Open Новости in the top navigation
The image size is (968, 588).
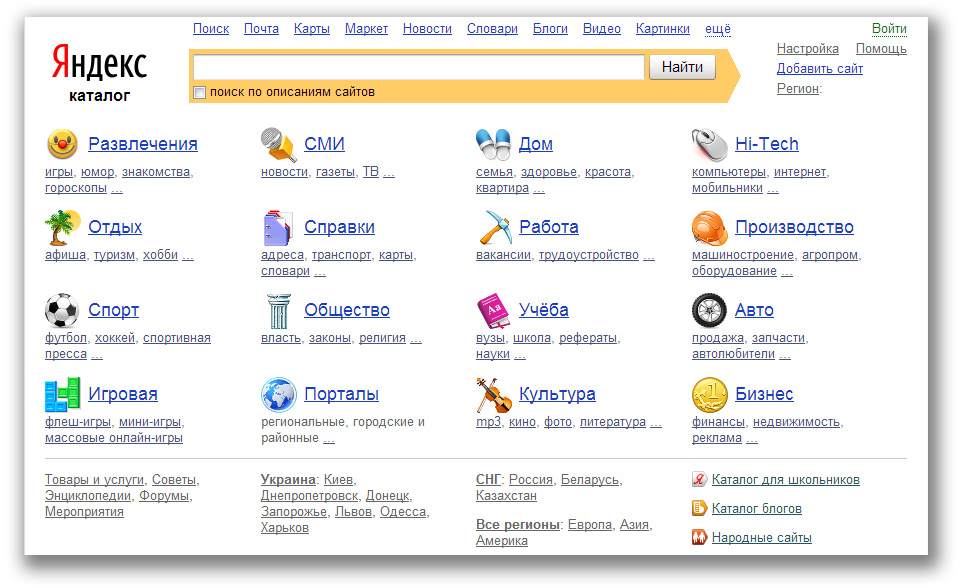click(x=427, y=29)
